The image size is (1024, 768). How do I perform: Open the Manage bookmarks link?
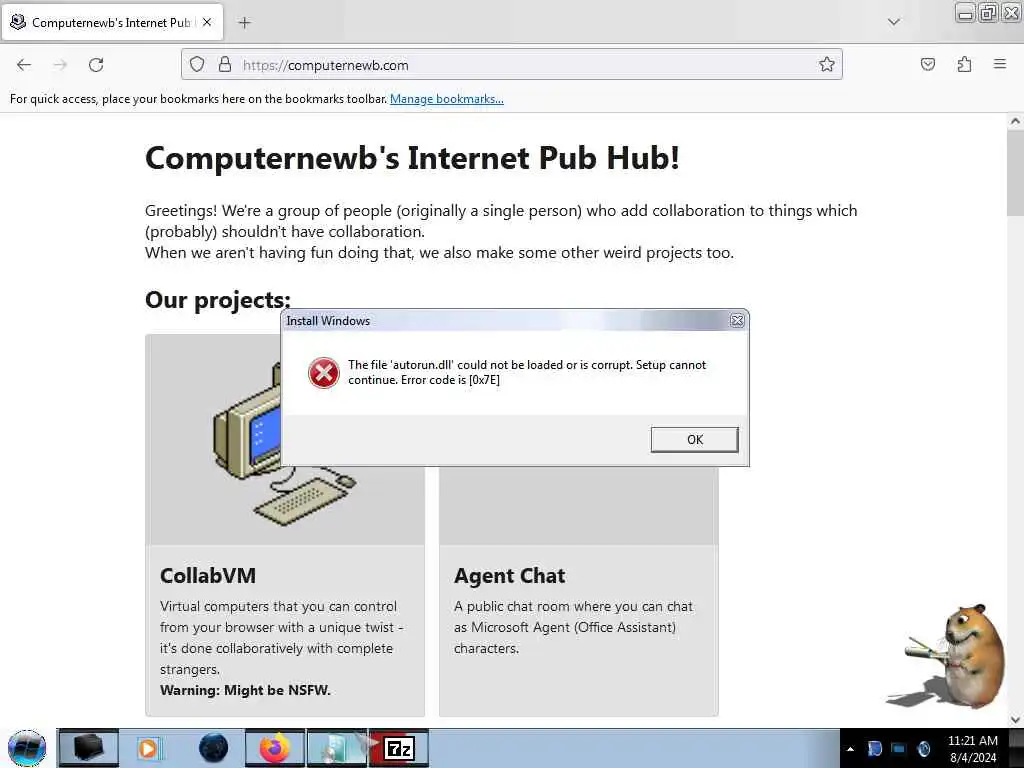coord(447,99)
